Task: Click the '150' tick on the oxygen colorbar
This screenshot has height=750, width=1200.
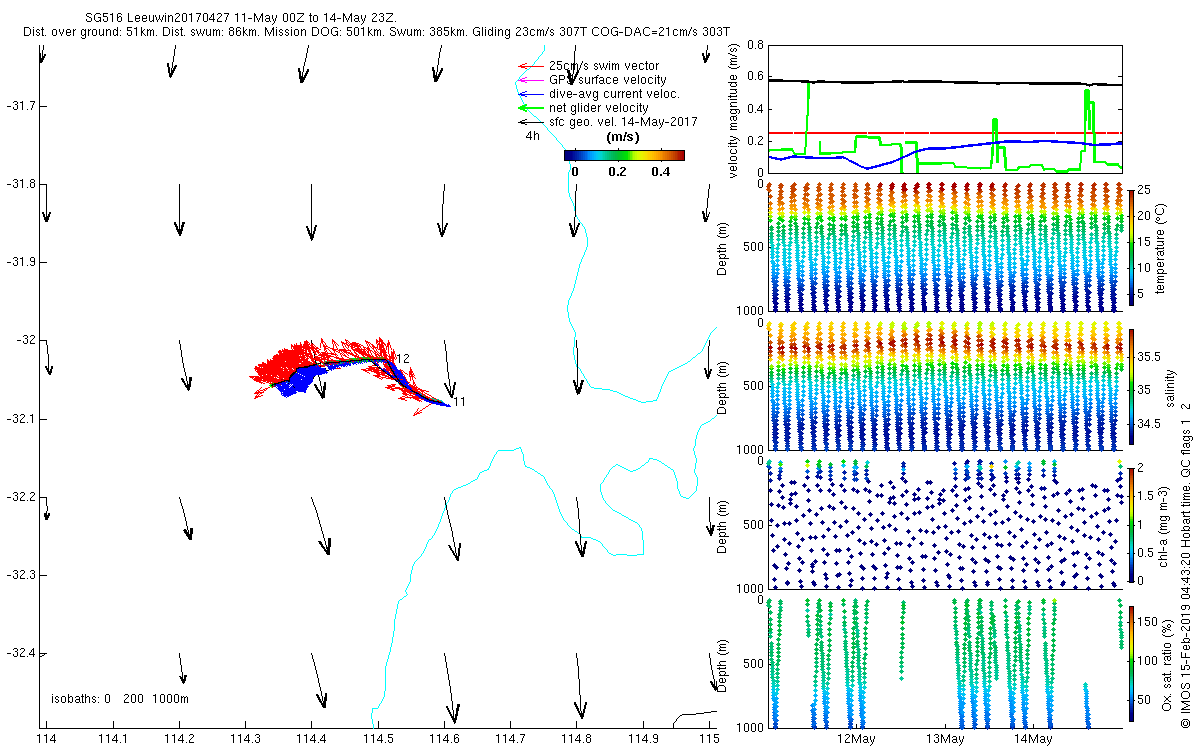Action: click(1148, 622)
